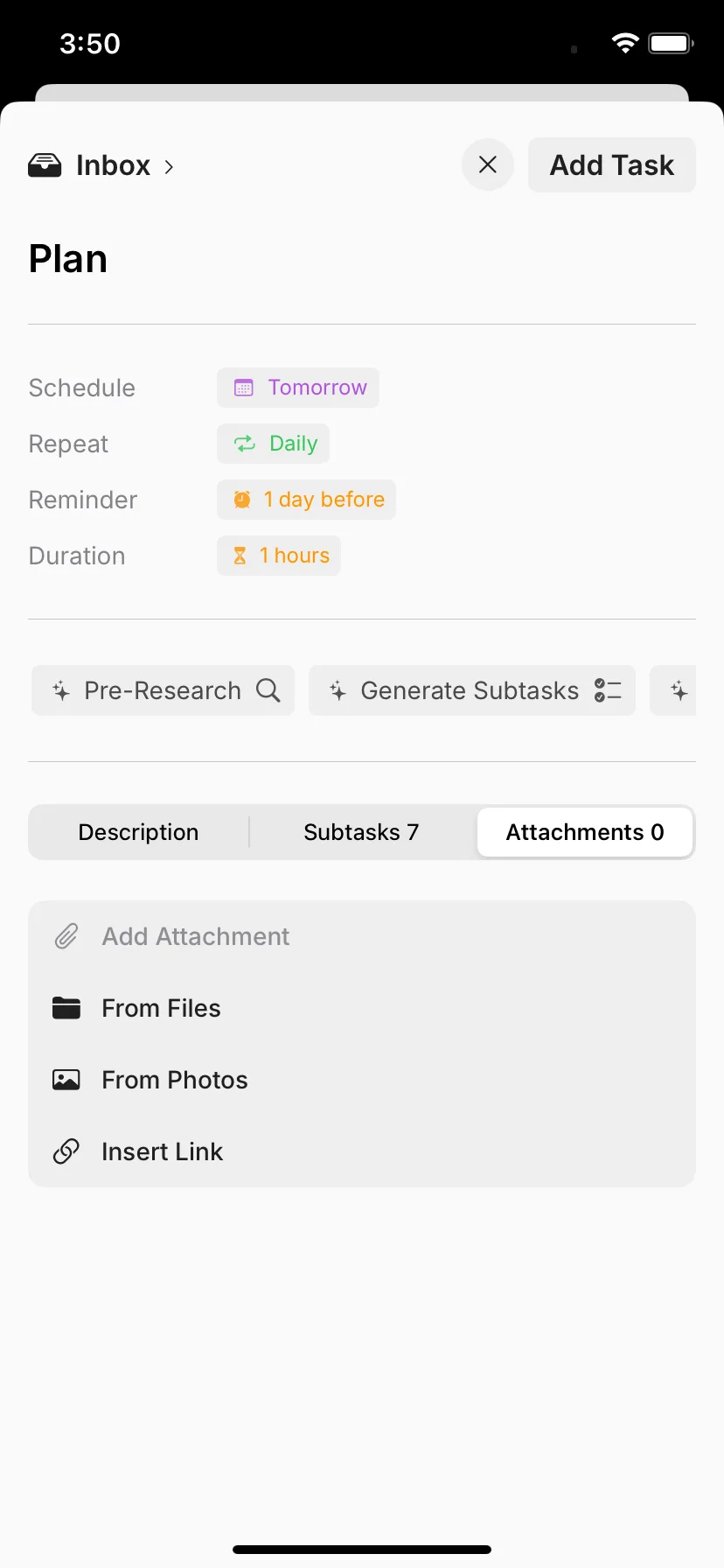The image size is (724, 1568).
Task: Click the magnifier icon in Pre-Research
Action: (x=268, y=690)
